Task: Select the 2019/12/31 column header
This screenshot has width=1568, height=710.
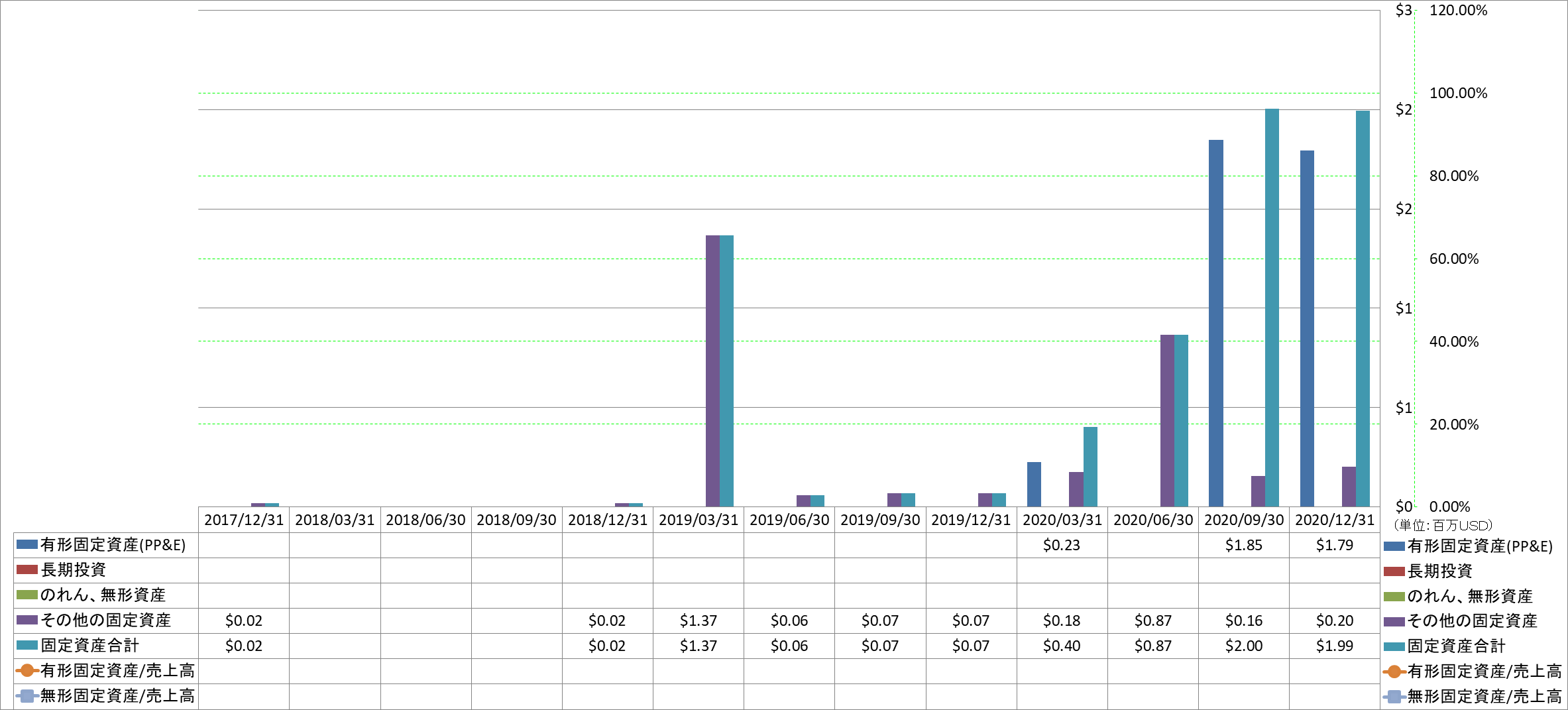Action: tap(971, 520)
